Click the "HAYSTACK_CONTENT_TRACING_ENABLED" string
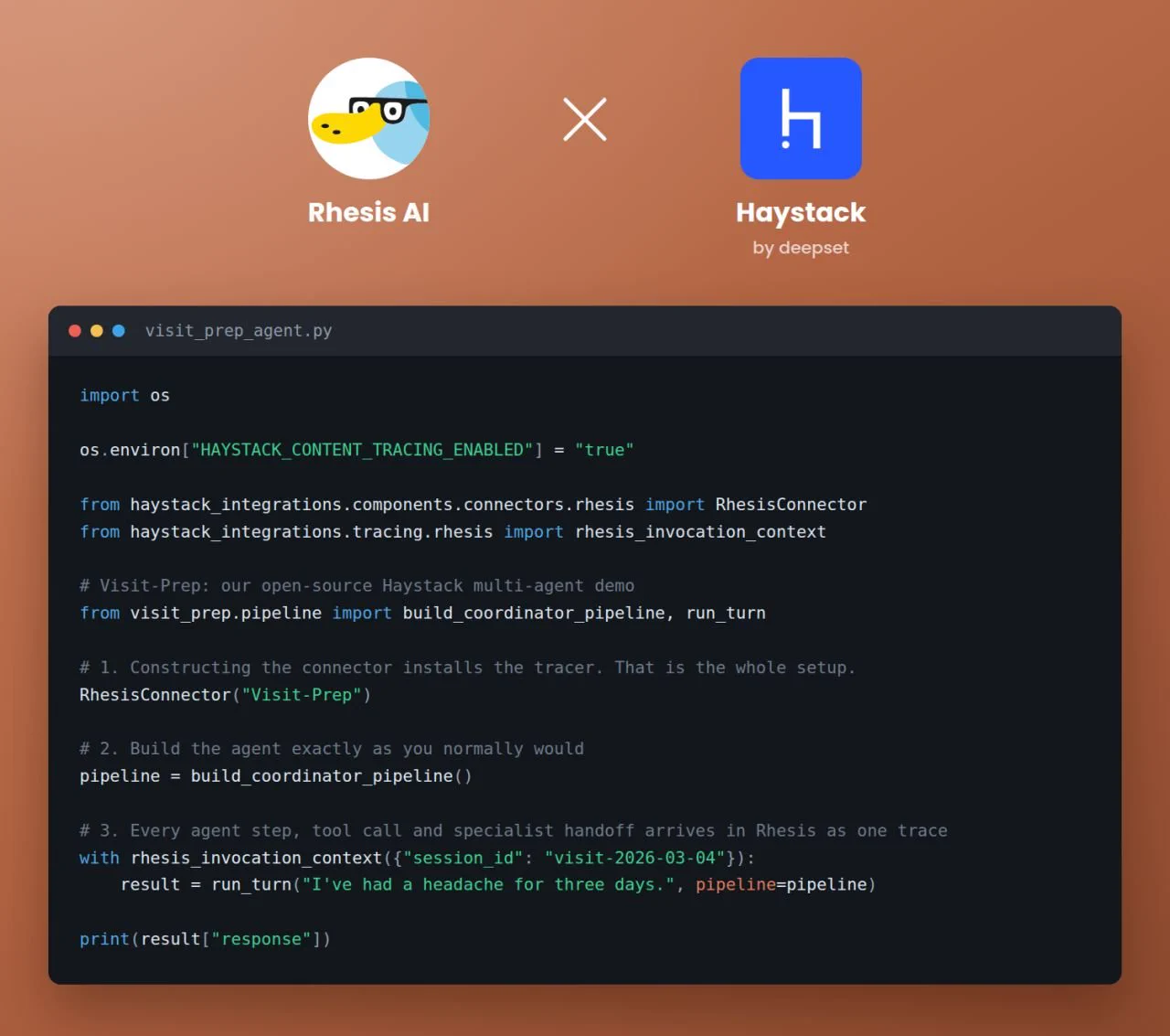 point(362,450)
